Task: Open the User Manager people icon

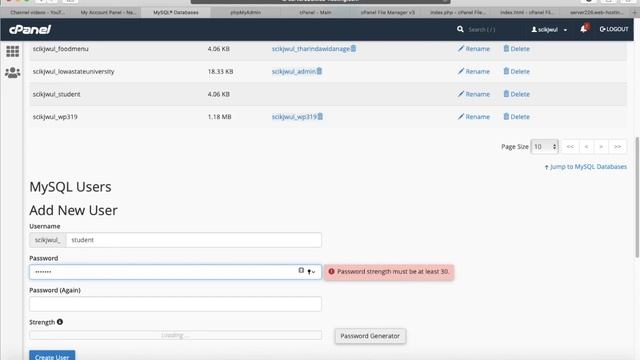Action: [13, 73]
